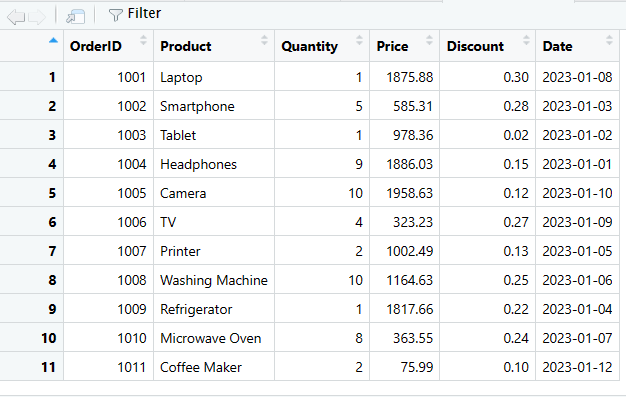Screen dimensions: 626x397
Task: Click price value 363.55
Action: (x=413, y=338)
